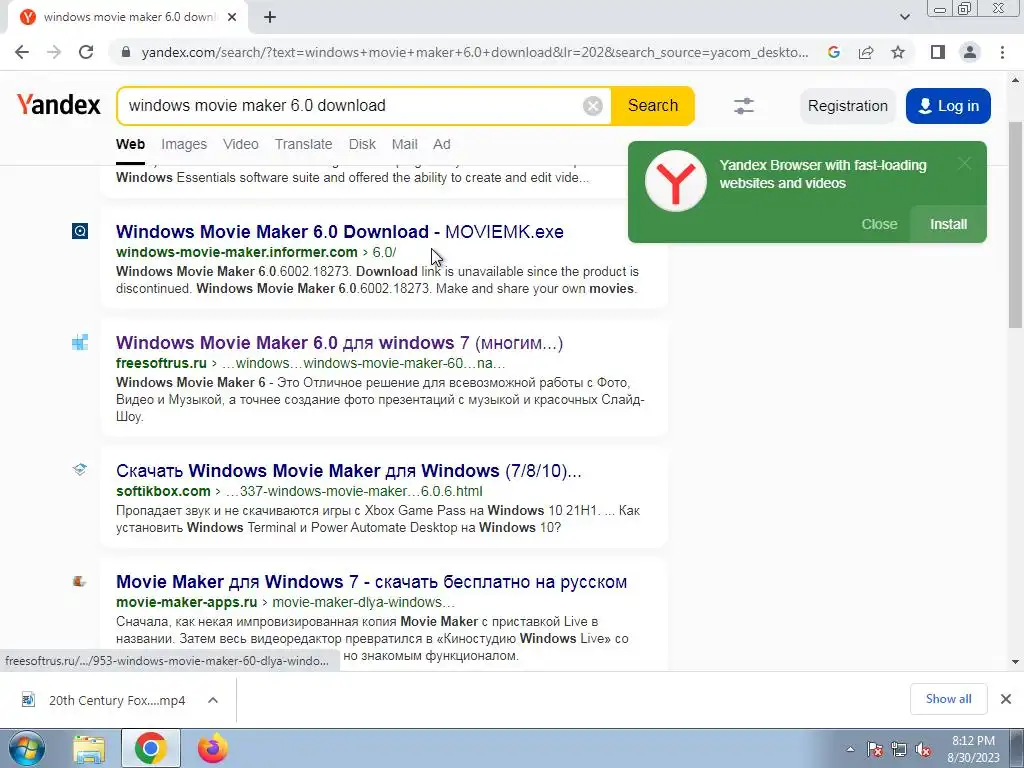Click the Yandex logo

click(58, 105)
